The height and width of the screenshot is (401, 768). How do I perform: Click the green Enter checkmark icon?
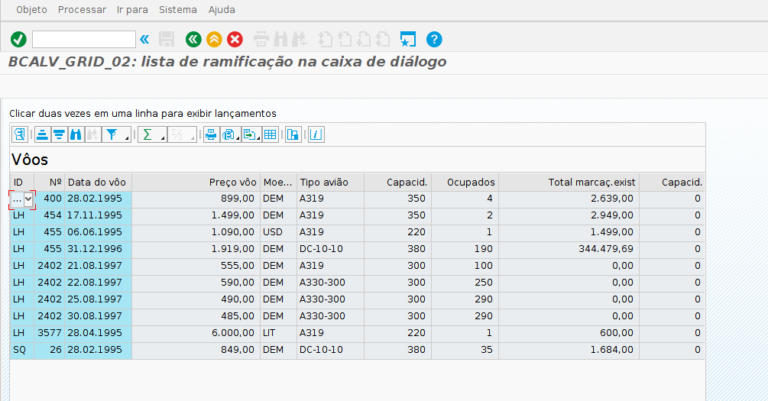pyautogui.click(x=18, y=40)
